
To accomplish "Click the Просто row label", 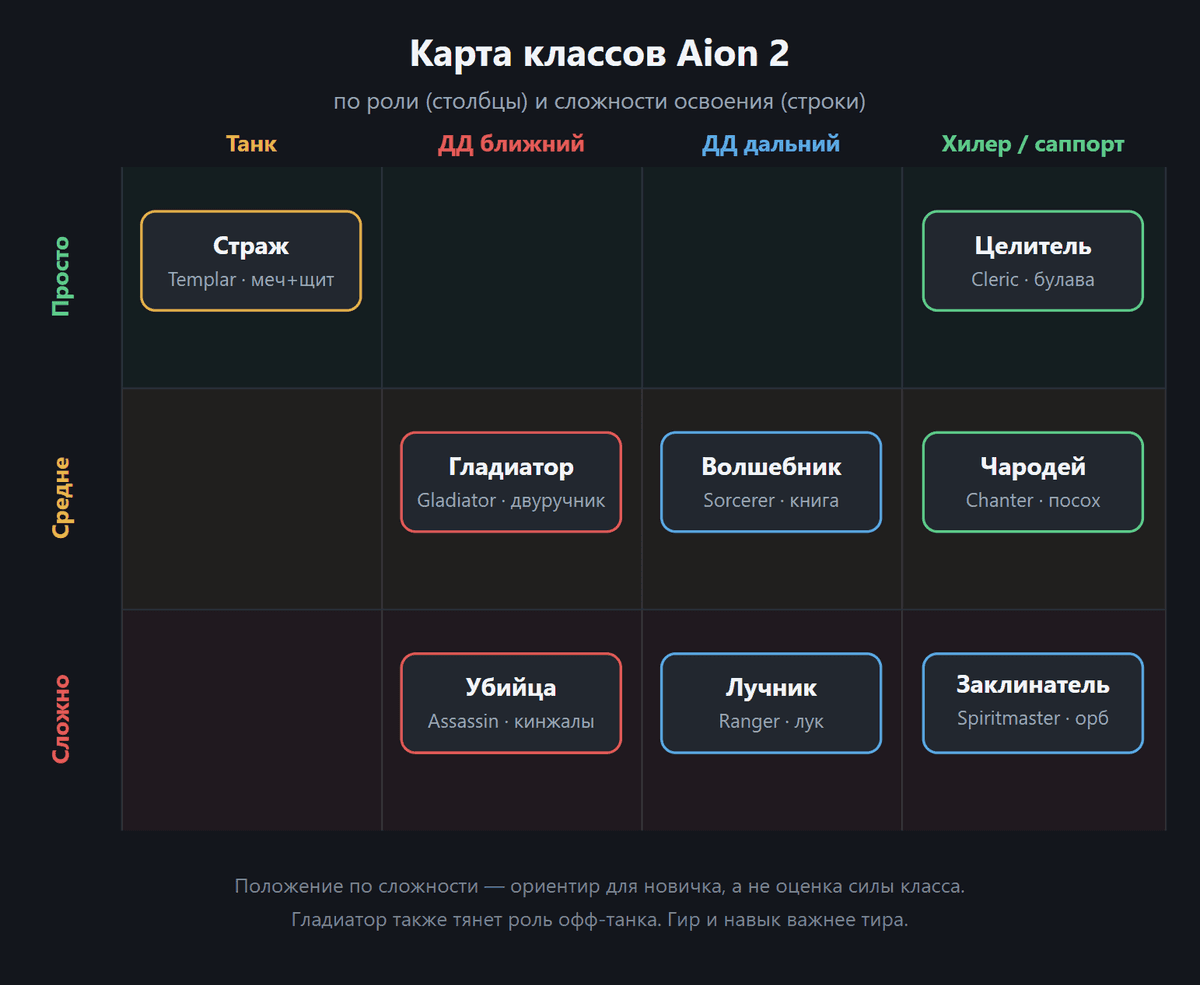I will (x=61, y=277).
